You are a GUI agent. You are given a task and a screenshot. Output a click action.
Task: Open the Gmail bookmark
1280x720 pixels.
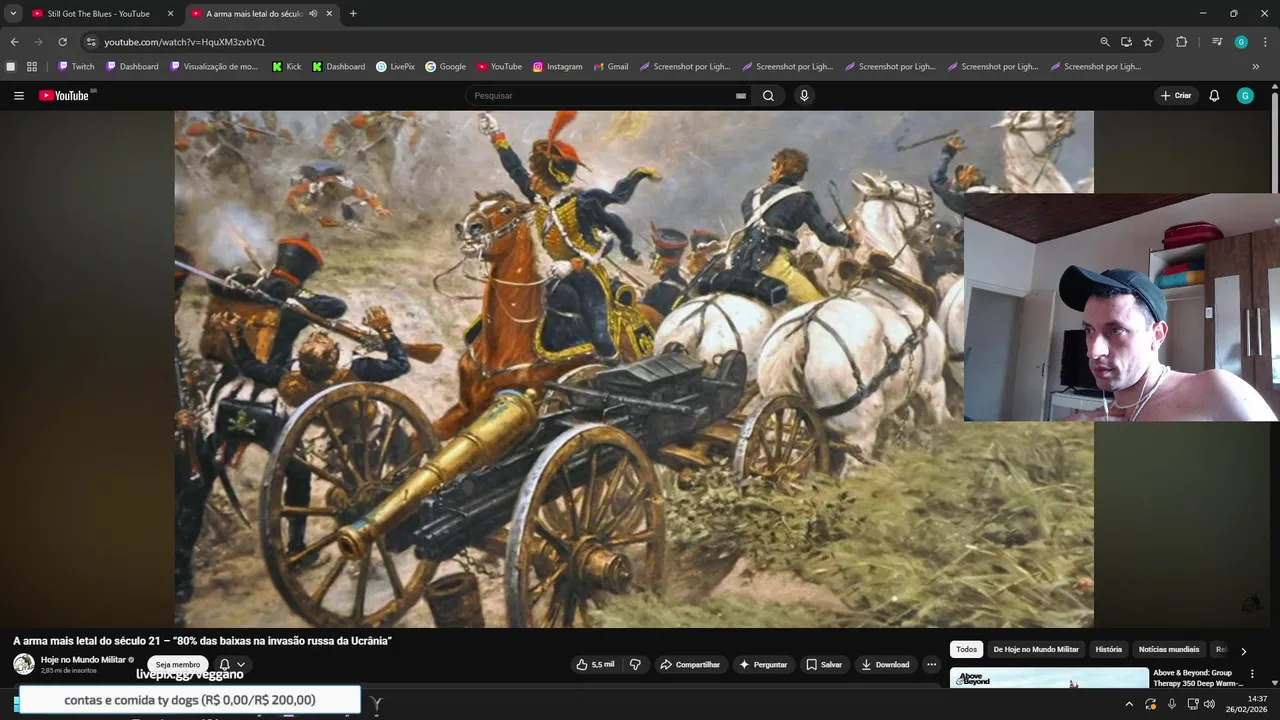coord(611,67)
